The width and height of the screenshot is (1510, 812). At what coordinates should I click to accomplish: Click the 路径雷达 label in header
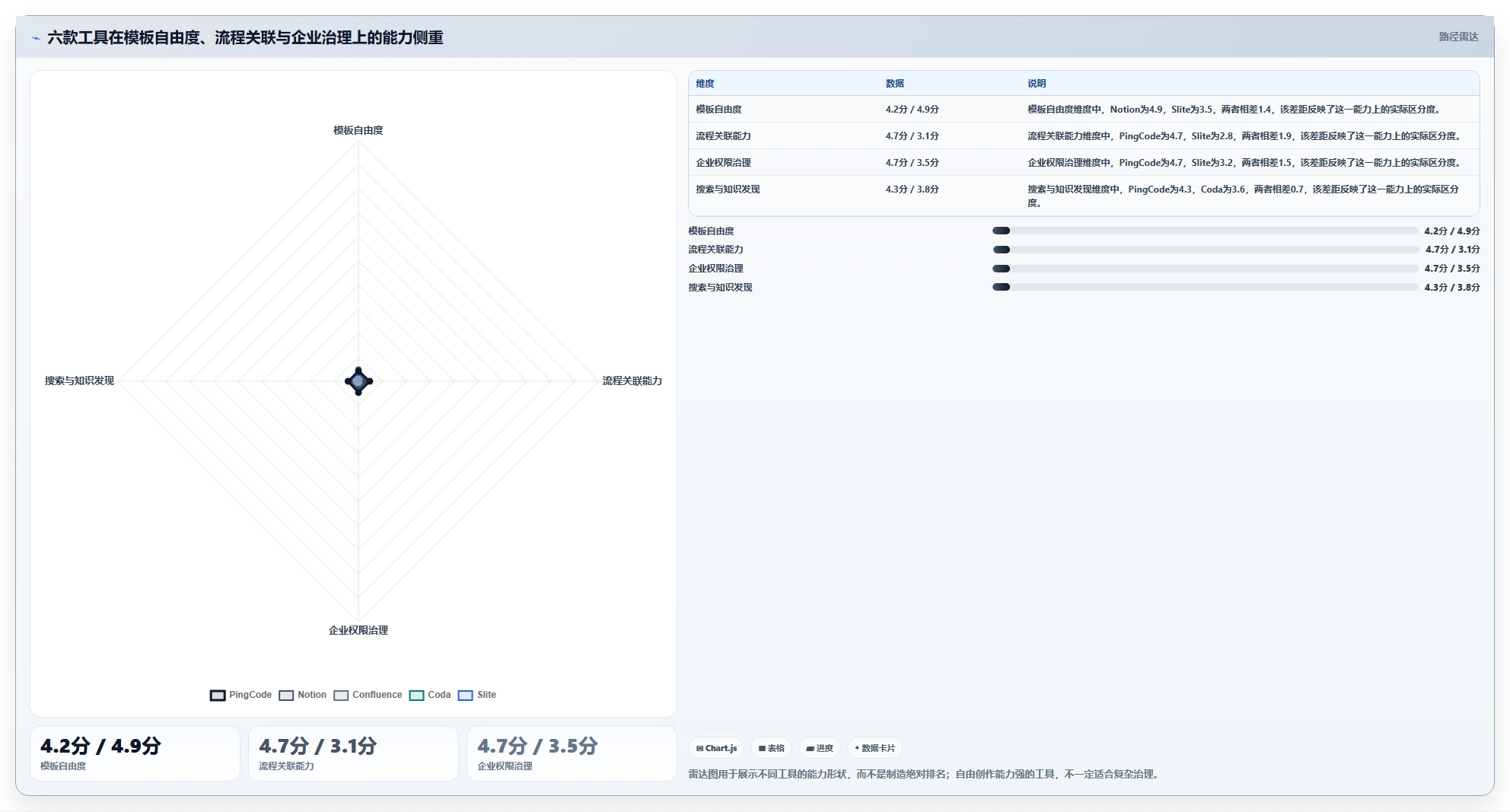pos(1458,37)
